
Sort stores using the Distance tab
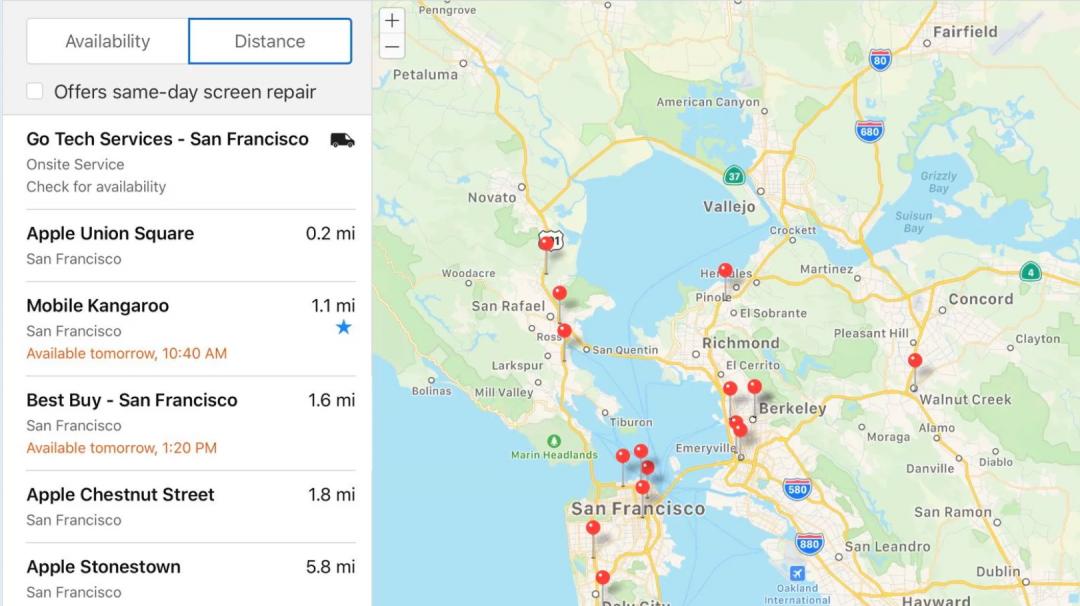(x=270, y=41)
